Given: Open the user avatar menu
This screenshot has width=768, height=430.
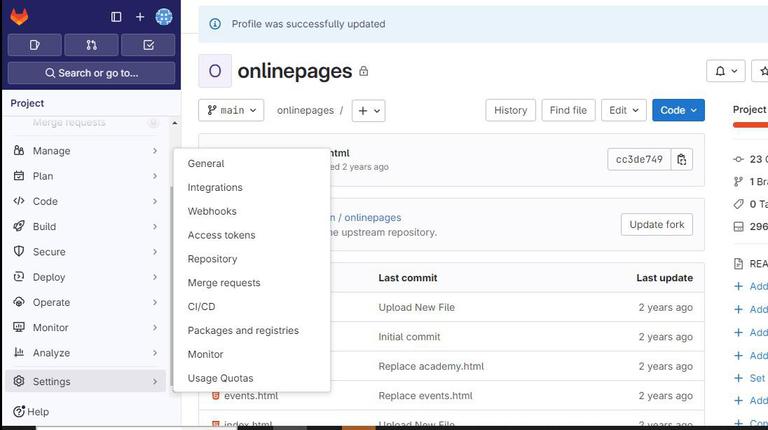Looking at the screenshot, I should click(164, 17).
